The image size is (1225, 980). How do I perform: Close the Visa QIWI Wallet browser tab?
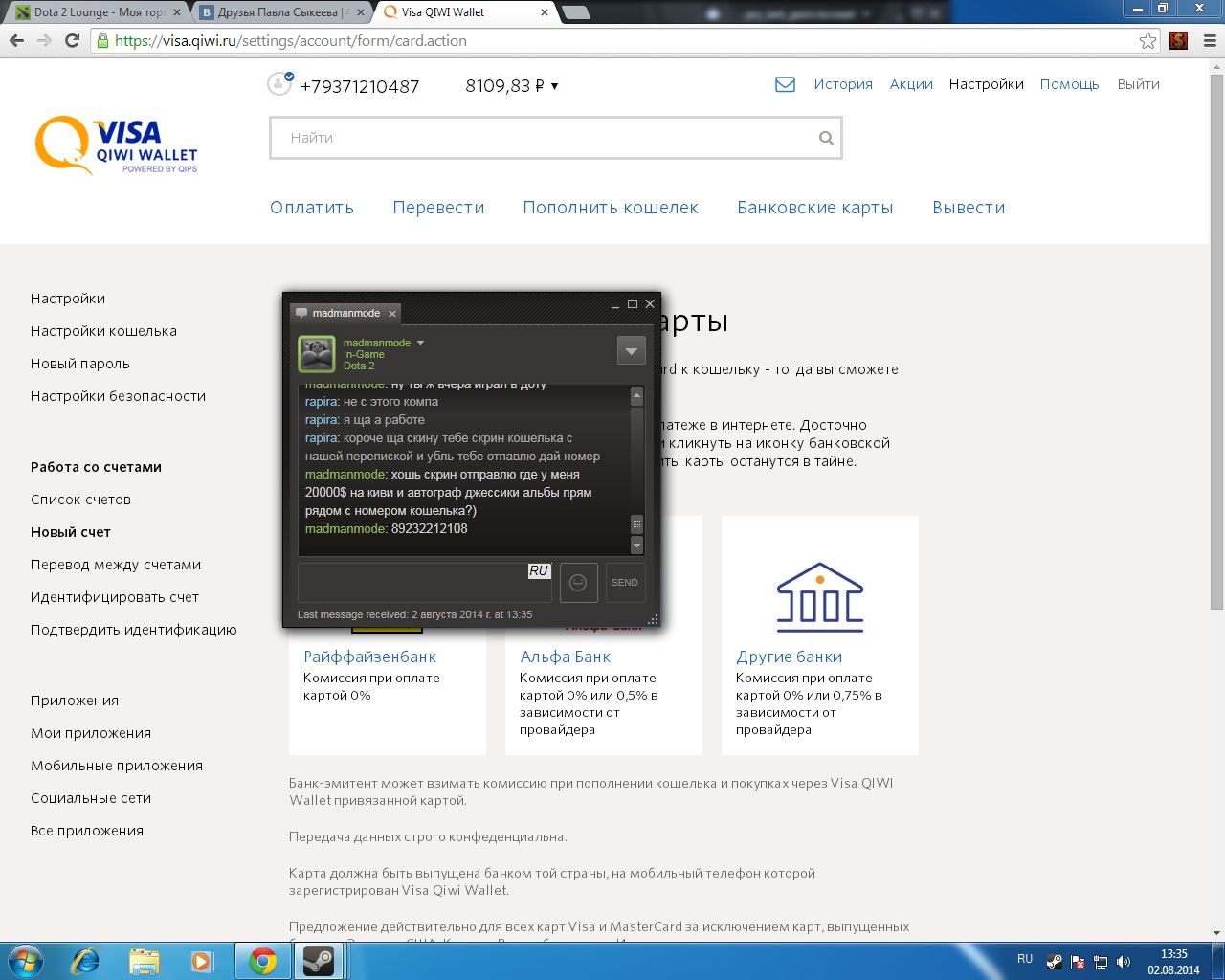coord(545,12)
